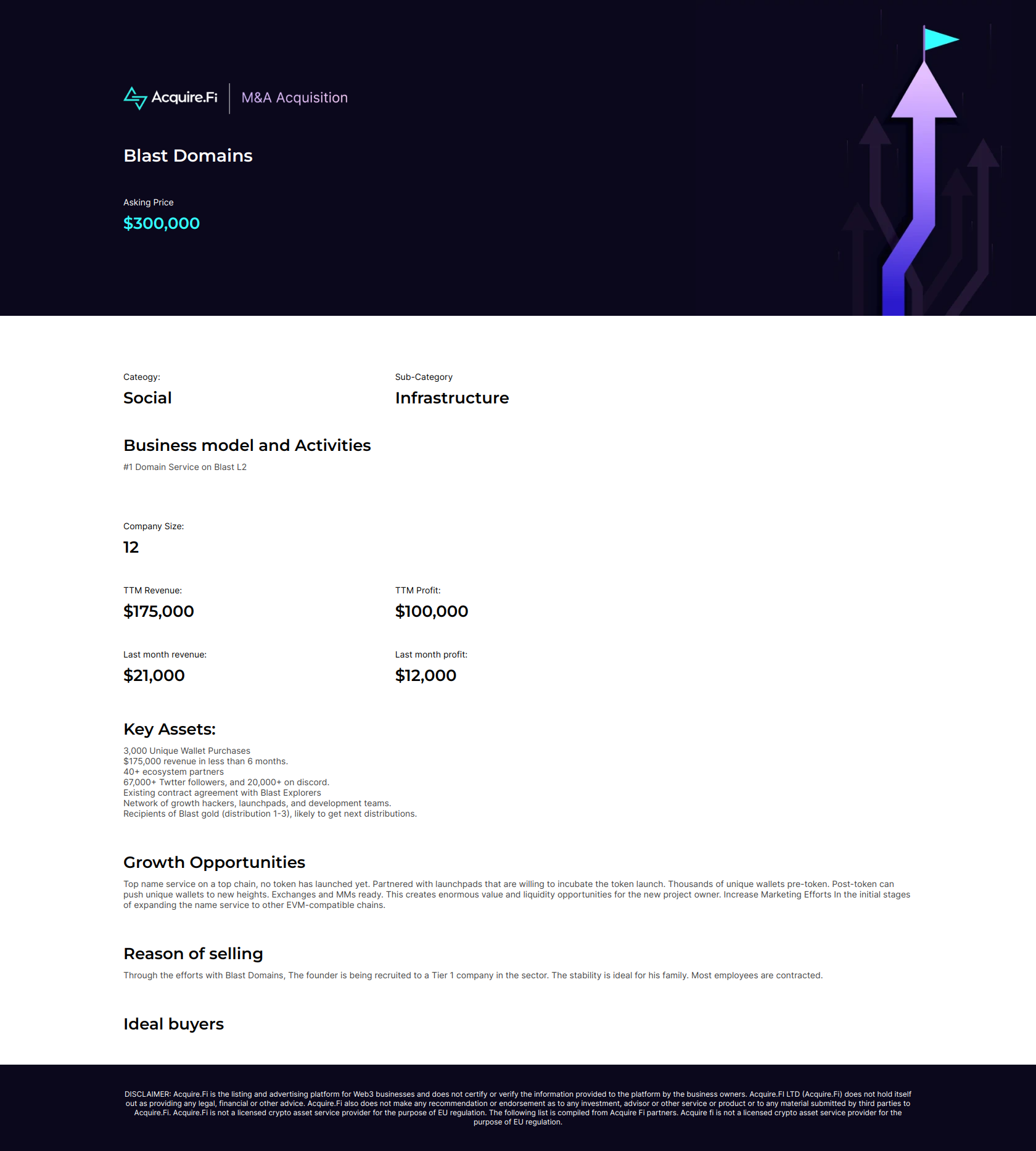Click the Acquire.Fi brand name text

click(184, 97)
